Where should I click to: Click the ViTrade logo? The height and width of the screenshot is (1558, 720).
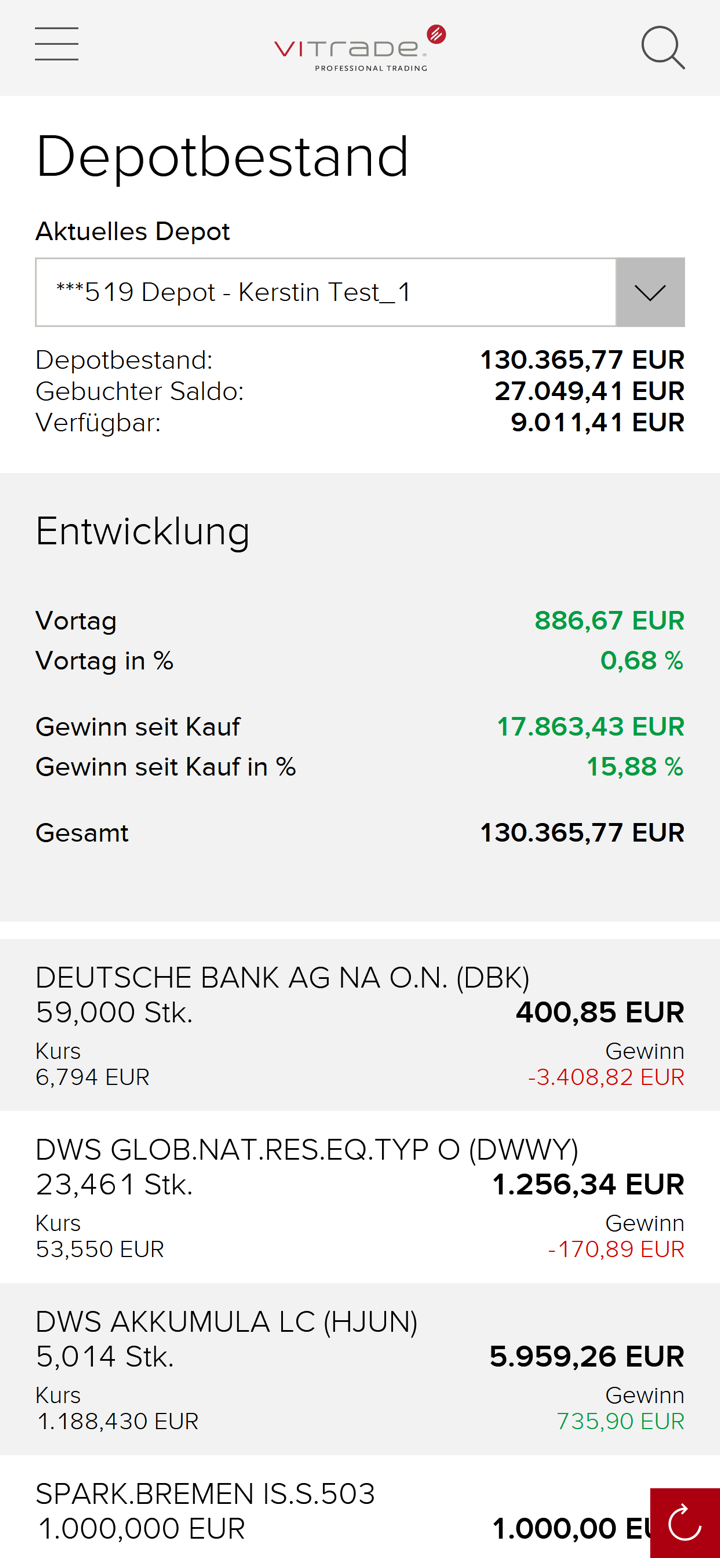pyautogui.click(x=360, y=48)
